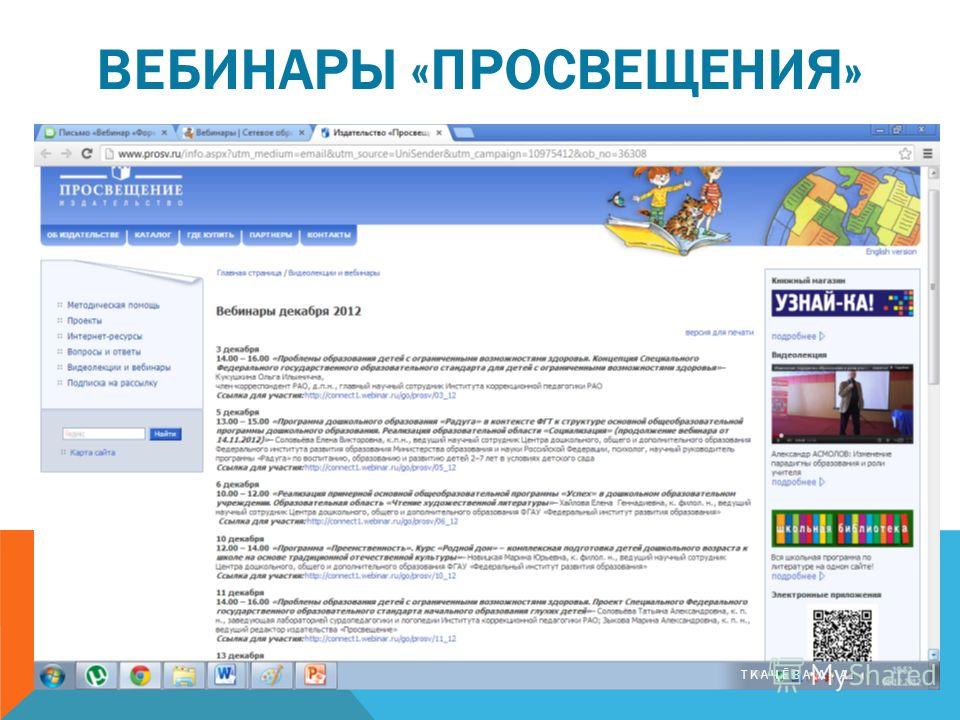960x720 pixels.
Task: Open webinar link ending prosv/10_12
Action: pyautogui.click(x=380, y=576)
